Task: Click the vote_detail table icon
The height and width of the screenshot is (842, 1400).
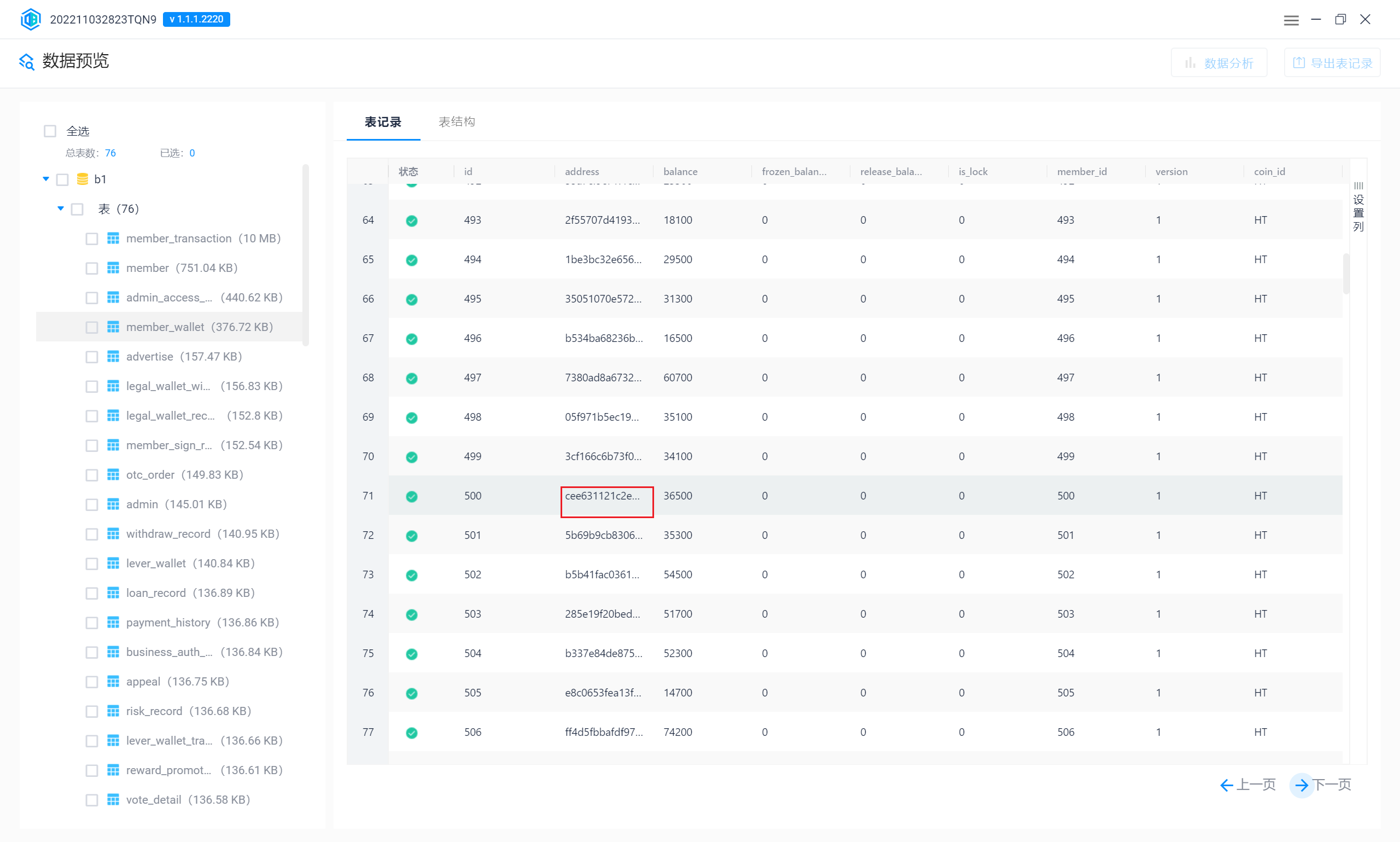Action: pyautogui.click(x=113, y=799)
